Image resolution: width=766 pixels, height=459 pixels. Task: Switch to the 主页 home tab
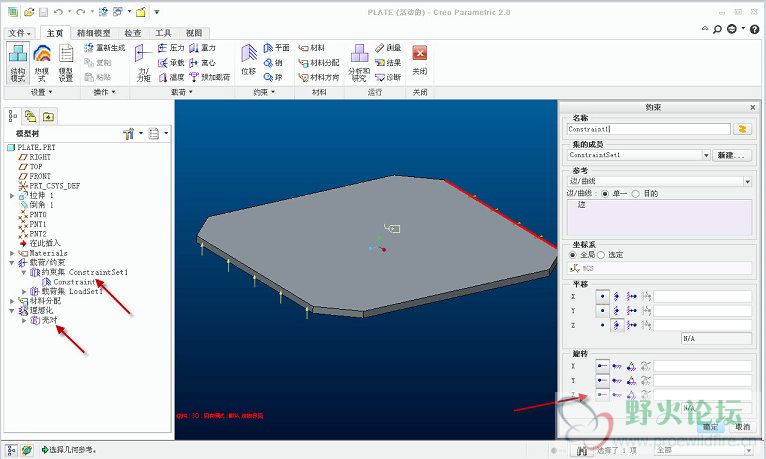pyautogui.click(x=55, y=33)
